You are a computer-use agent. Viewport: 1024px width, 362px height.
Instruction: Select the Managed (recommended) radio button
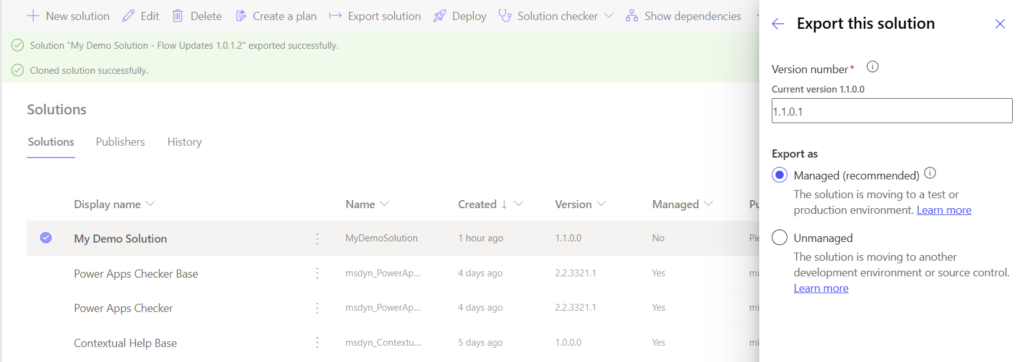[780, 175]
